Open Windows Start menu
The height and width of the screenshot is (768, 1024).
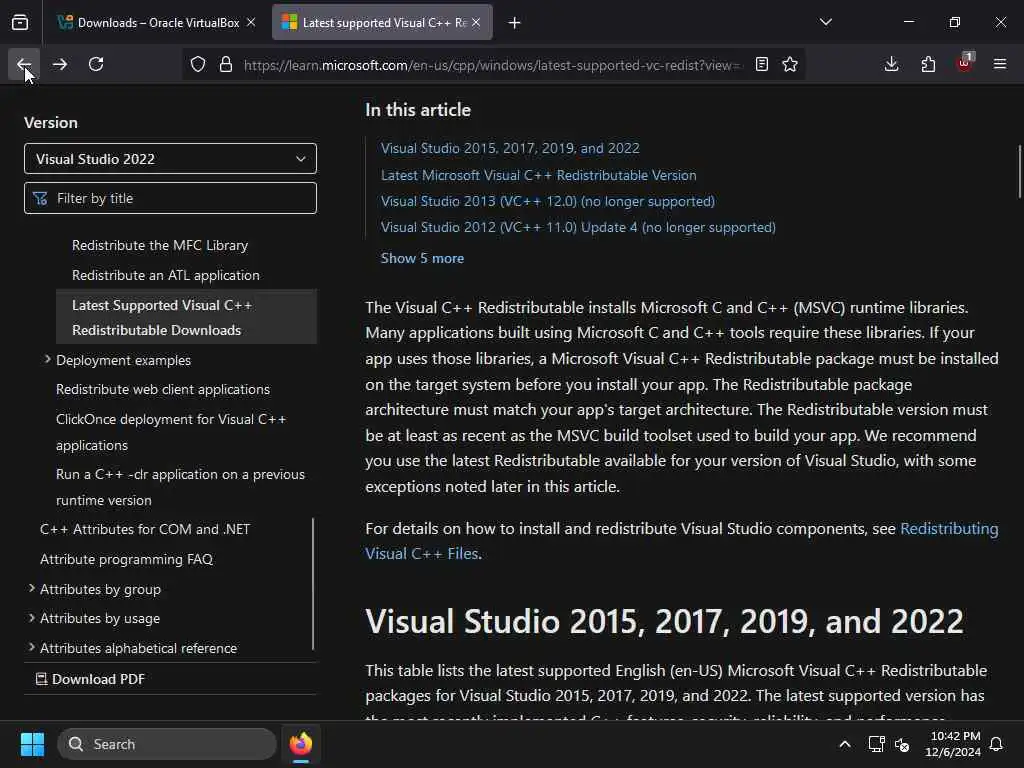pos(32,744)
